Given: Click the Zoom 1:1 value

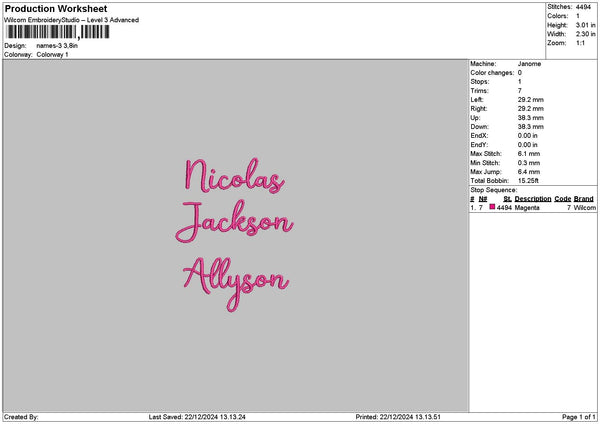Looking at the screenshot, I should point(580,43).
